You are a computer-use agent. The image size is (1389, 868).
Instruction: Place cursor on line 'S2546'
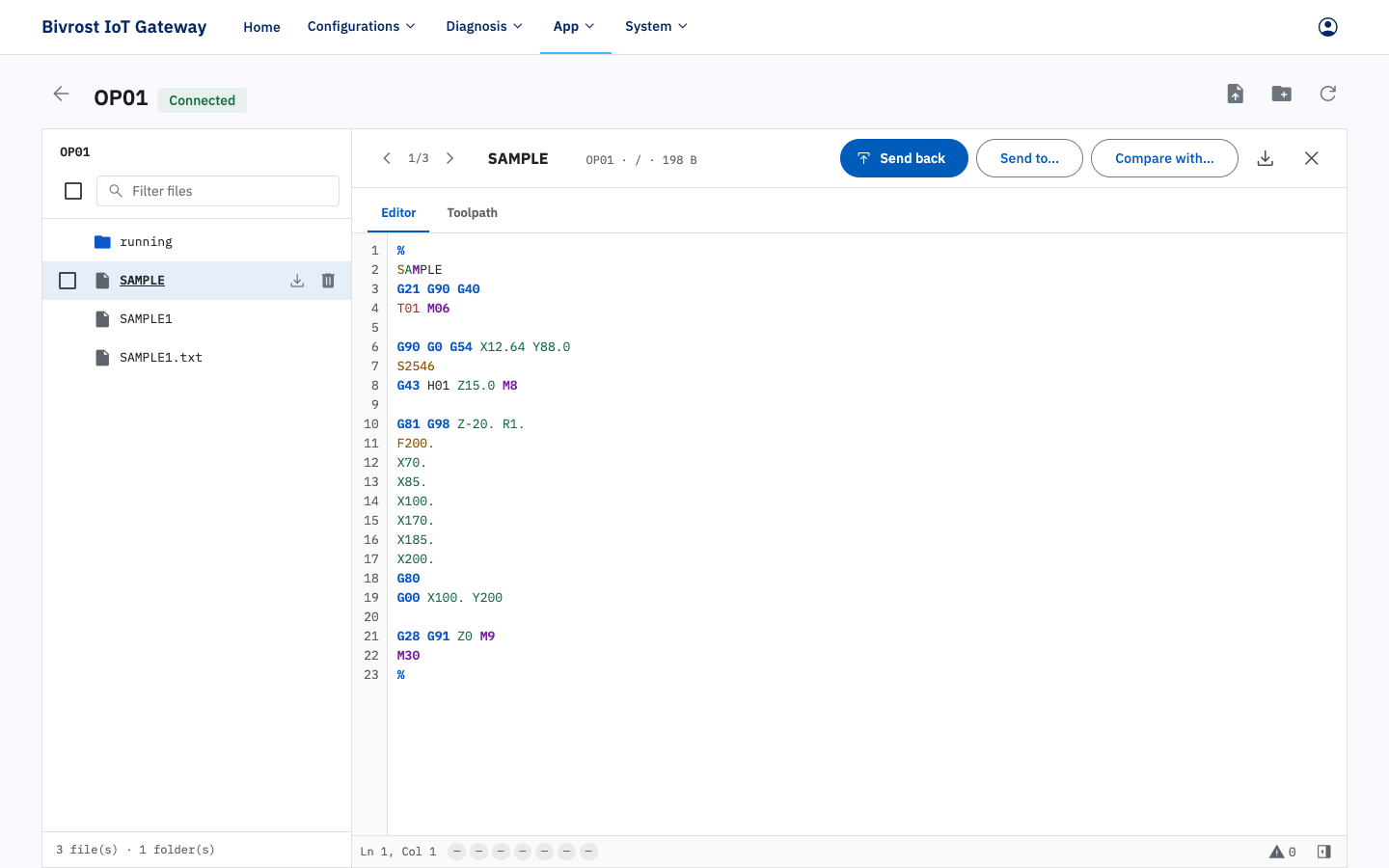pyautogui.click(x=416, y=366)
